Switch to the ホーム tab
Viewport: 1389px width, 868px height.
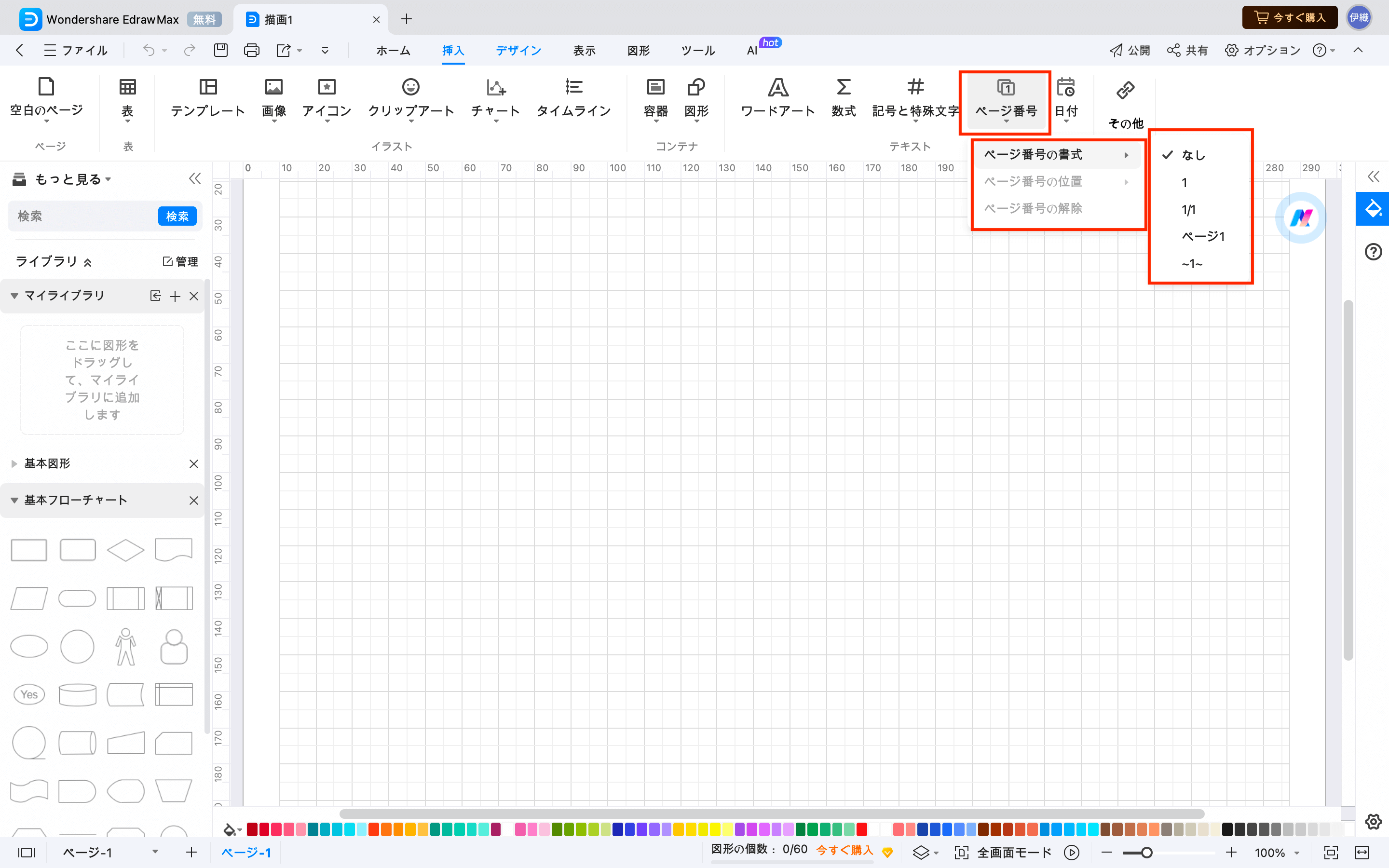[393, 51]
